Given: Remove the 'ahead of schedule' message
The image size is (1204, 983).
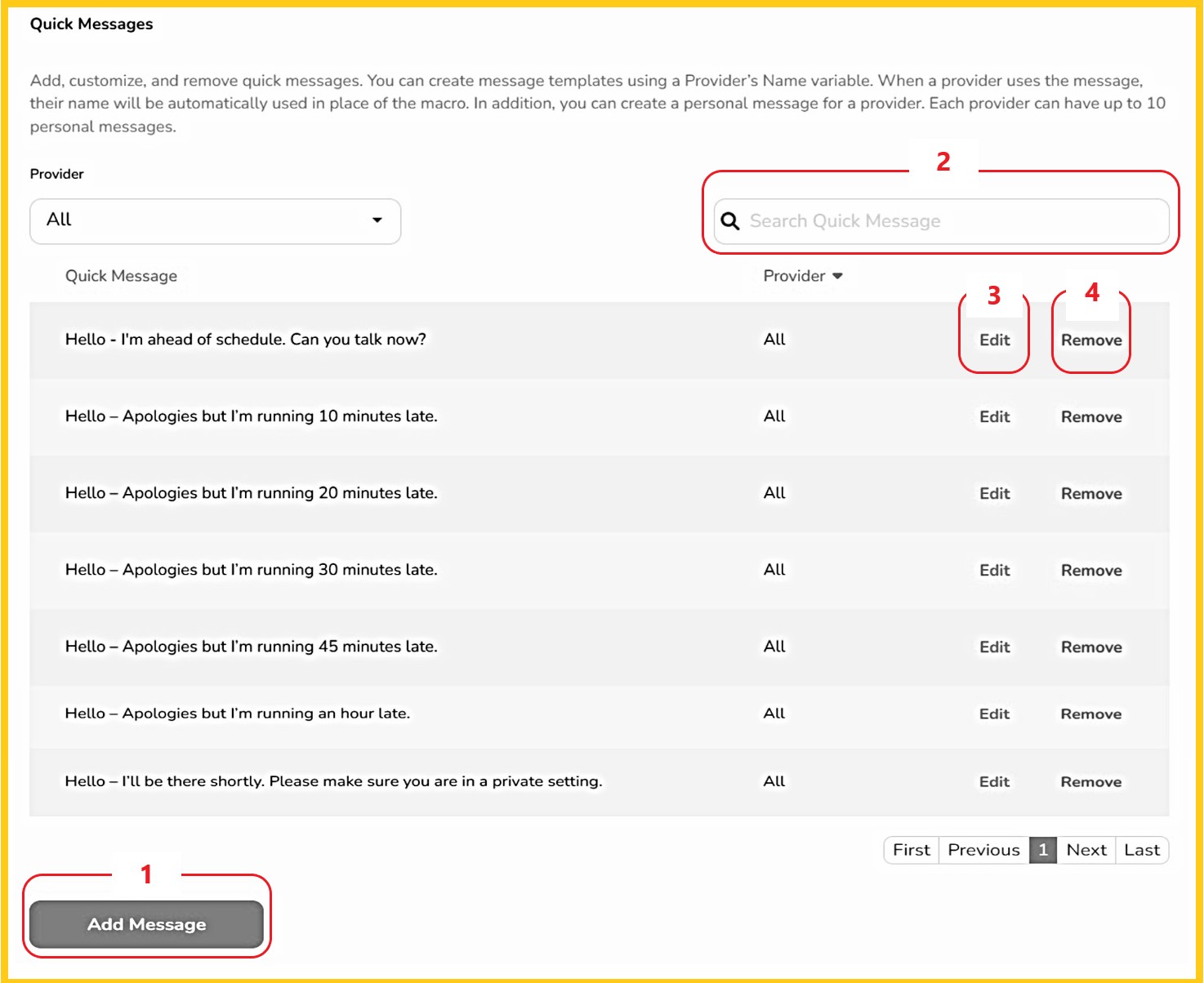Looking at the screenshot, I should pyautogui.click(x=1090, y=340).
